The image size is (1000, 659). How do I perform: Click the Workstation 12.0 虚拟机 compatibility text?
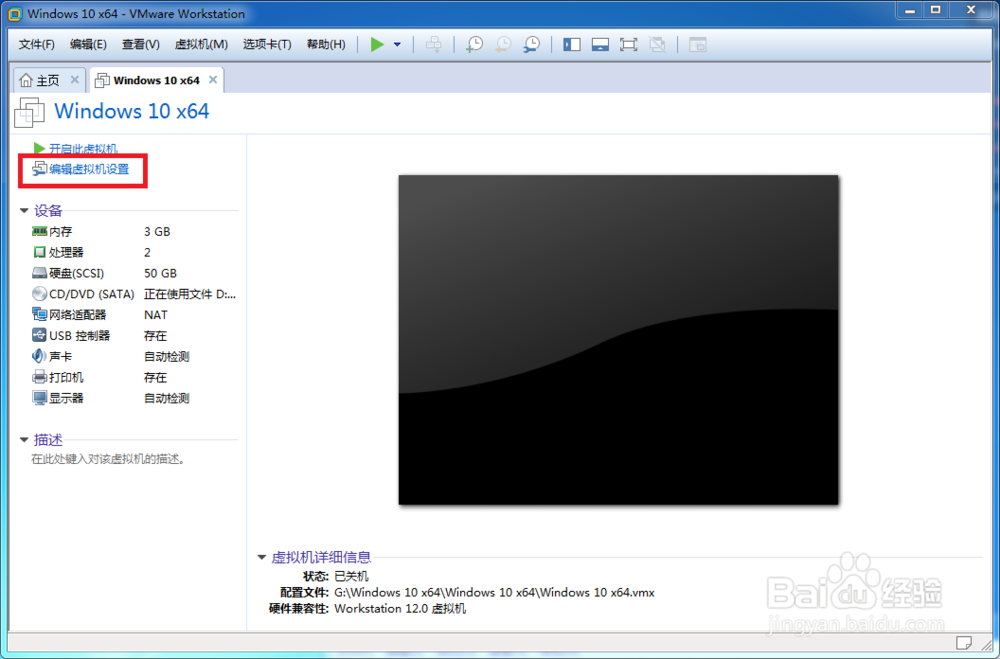point(400,609)
